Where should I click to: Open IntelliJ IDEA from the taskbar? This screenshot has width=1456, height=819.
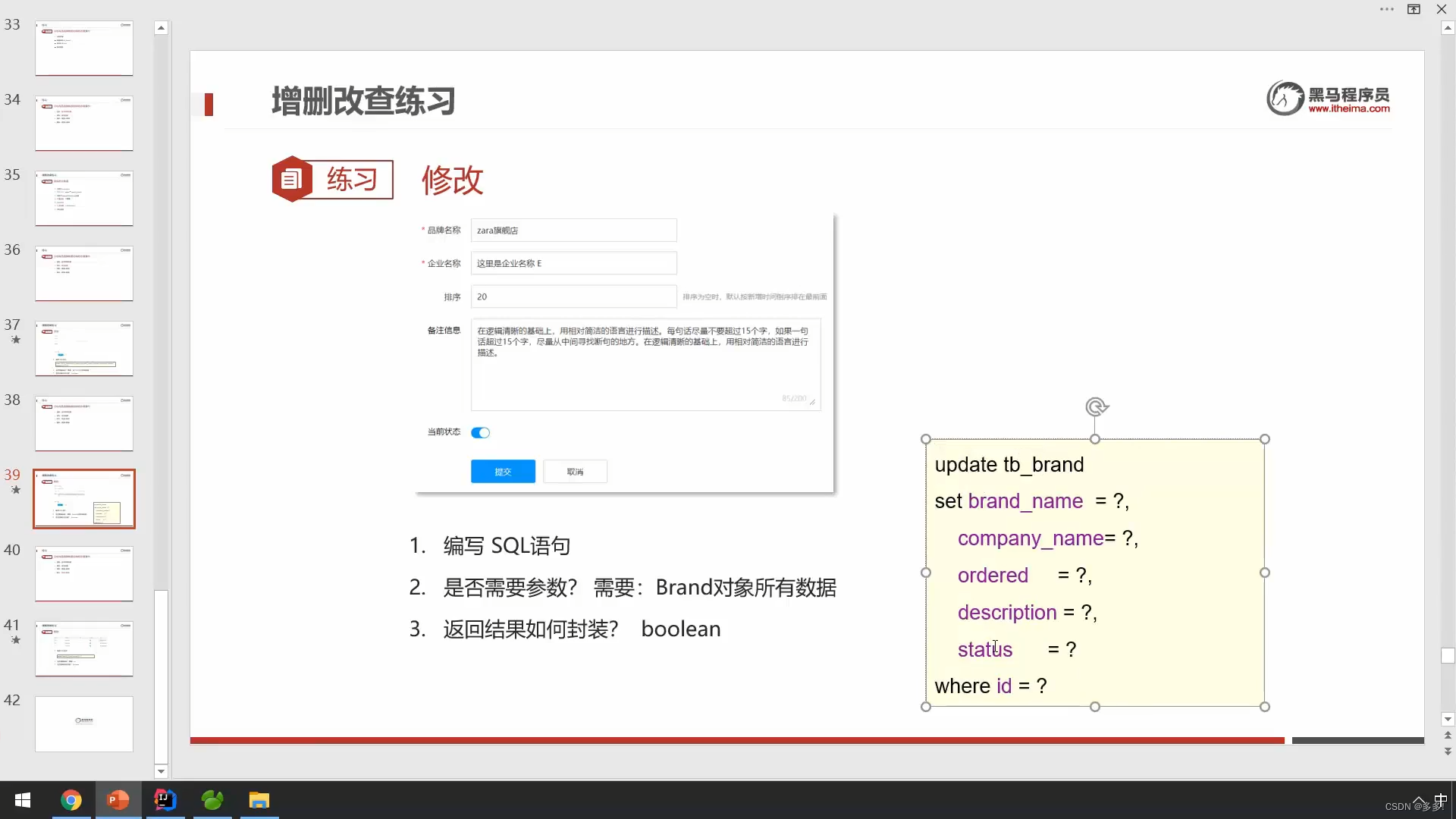(x=165, y=800)
